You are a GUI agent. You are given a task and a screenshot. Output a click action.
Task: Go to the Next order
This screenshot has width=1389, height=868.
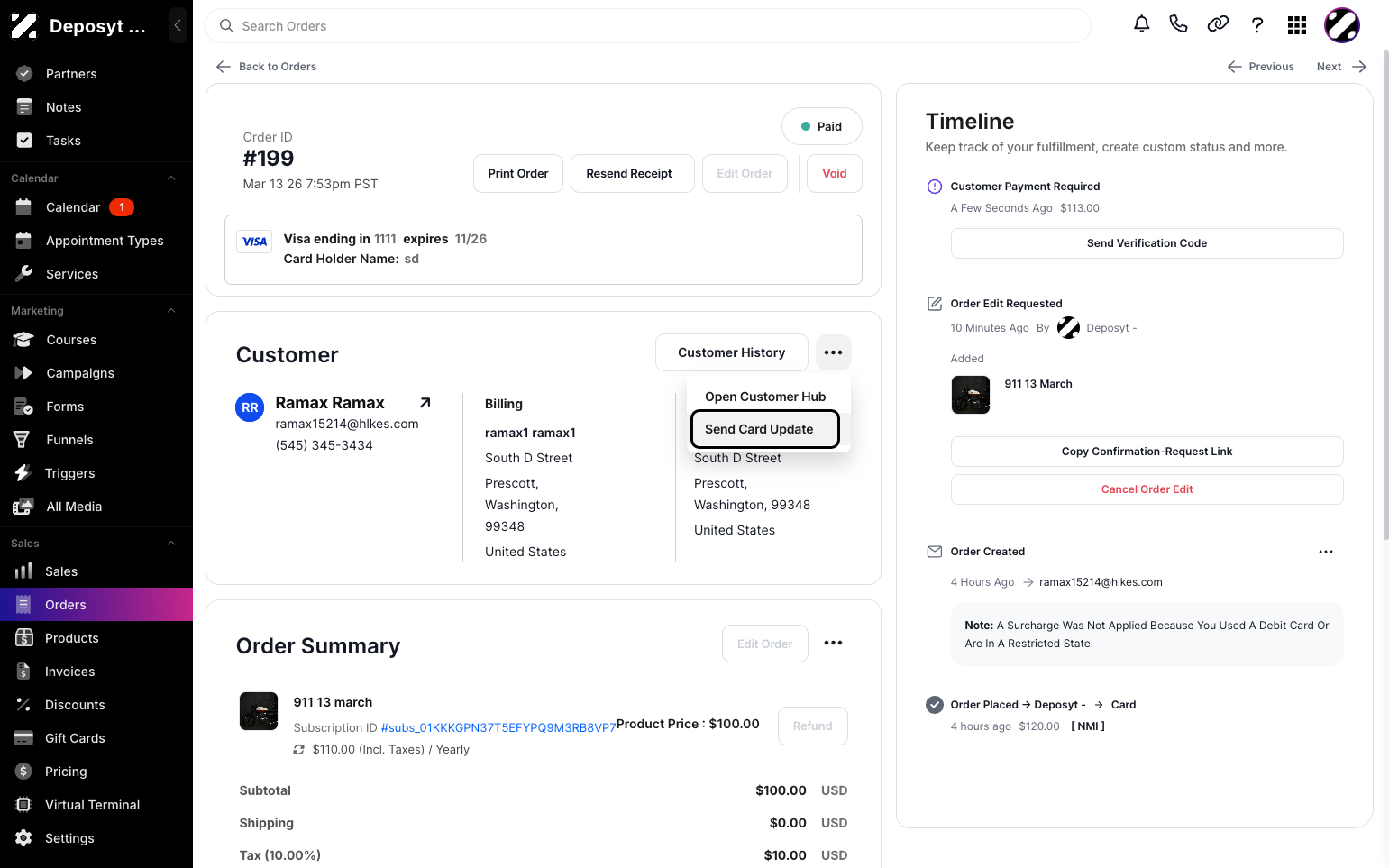(1341, 67)
